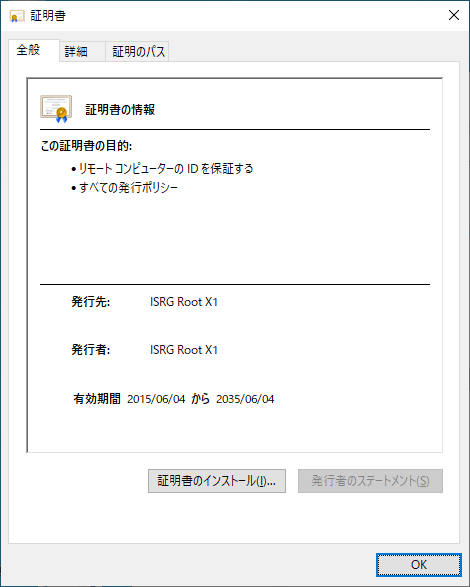This screenshot has height=587, width=470.
Task: Click the certificate ribbon icon beside 証明書の情報
Action: pyautogui.click(x=56, y=109)
